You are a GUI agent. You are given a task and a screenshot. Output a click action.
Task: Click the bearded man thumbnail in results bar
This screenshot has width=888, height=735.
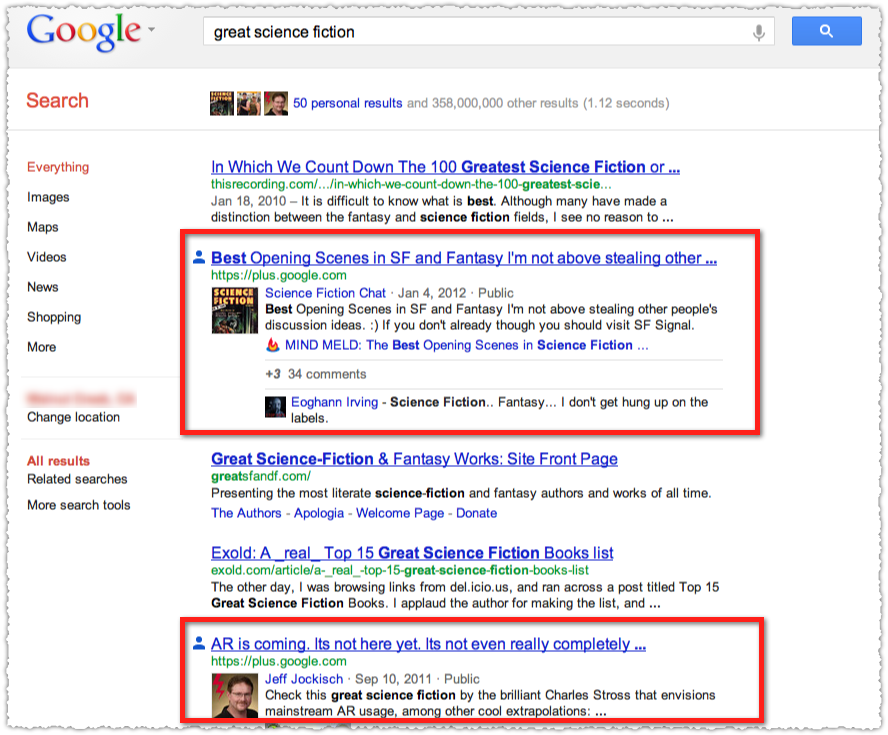(276, 103)
